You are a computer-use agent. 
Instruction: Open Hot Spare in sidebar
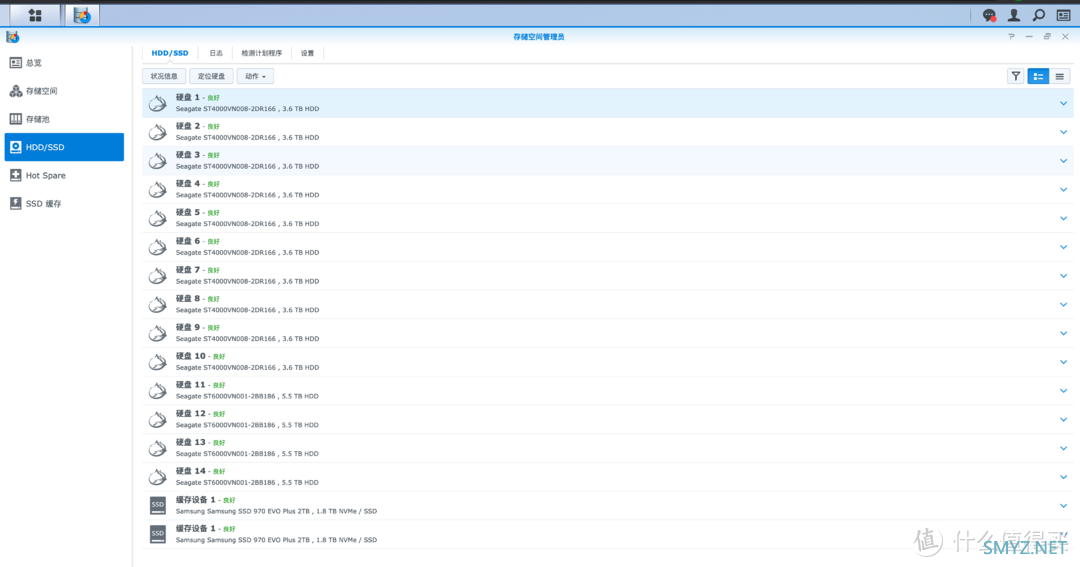[x=64, y=176]
